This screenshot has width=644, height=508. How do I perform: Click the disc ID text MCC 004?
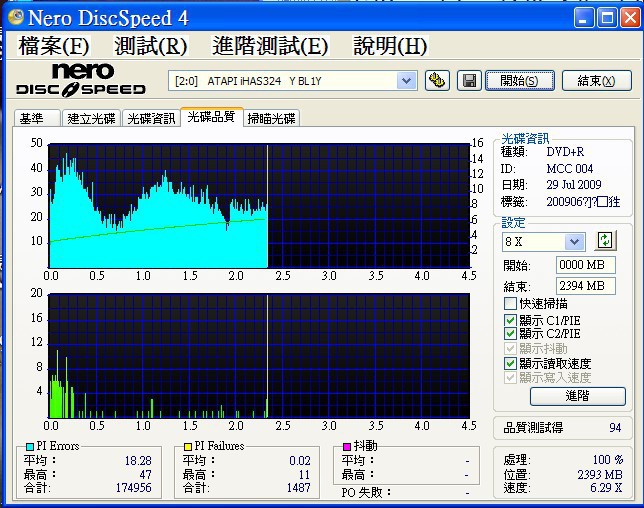click(x=570, y=168)
